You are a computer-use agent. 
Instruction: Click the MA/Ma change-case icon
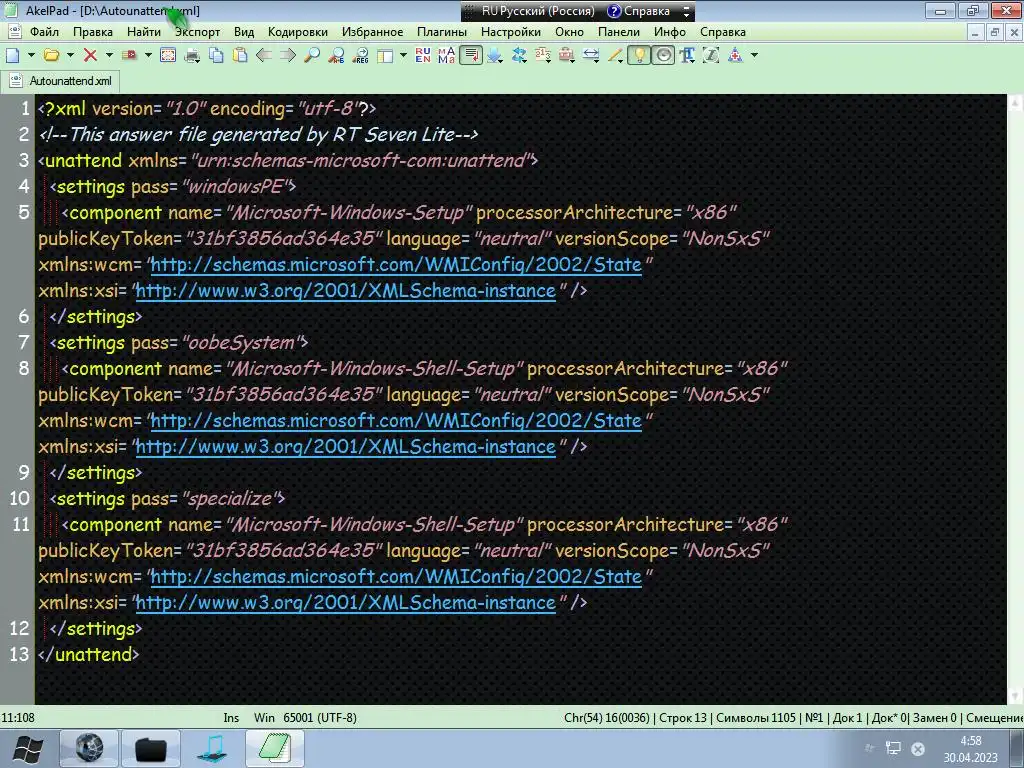pos(447,56)
